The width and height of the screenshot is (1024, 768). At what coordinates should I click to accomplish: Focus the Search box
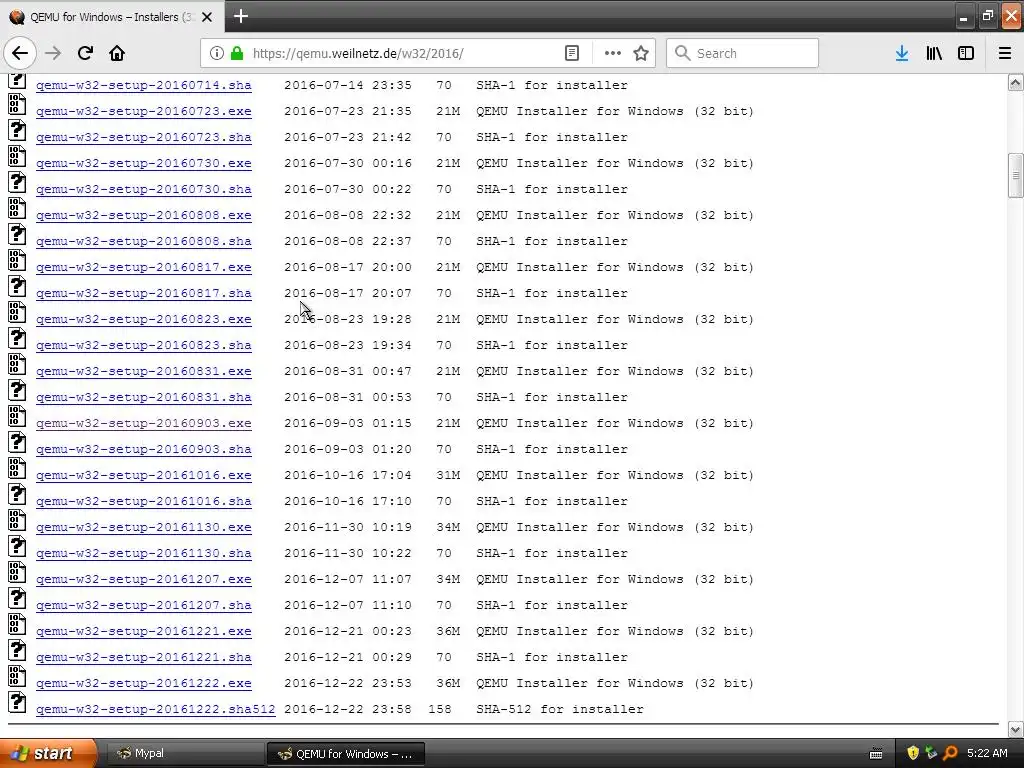point(743,53)
